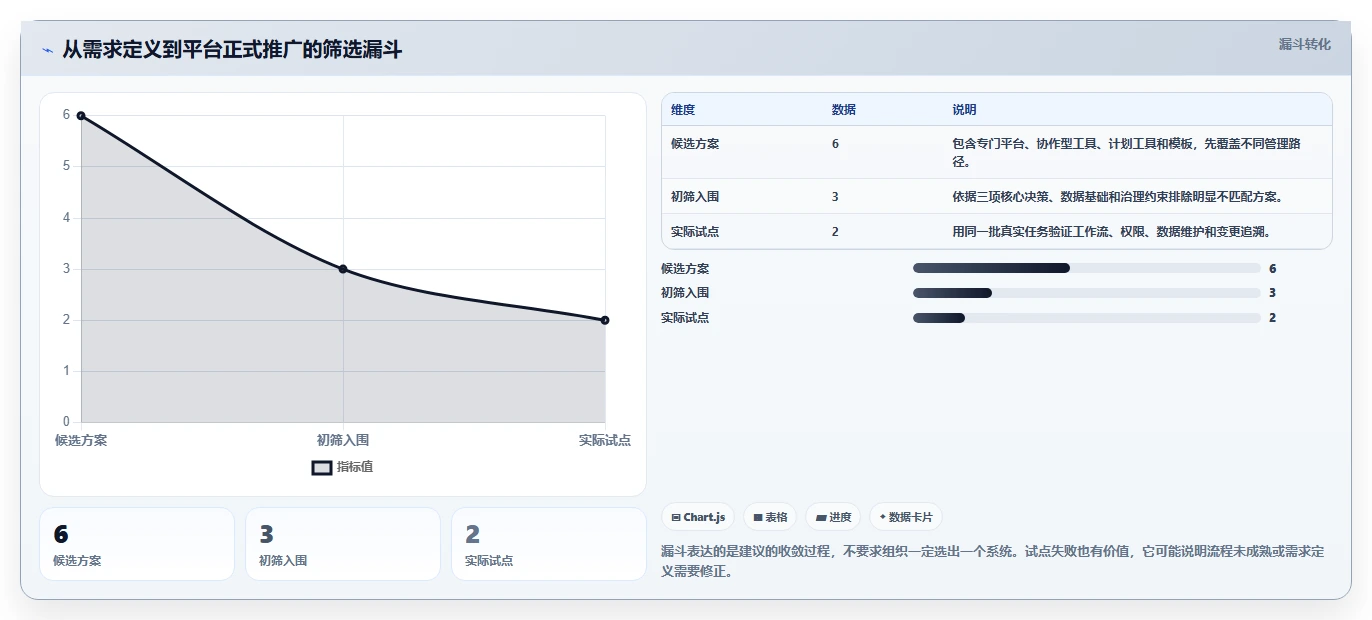Click the description starting 依据三项核心决策
The height and width of the screenshot is (620, 1372).
pyautogui.click(x=1117, y=197)
